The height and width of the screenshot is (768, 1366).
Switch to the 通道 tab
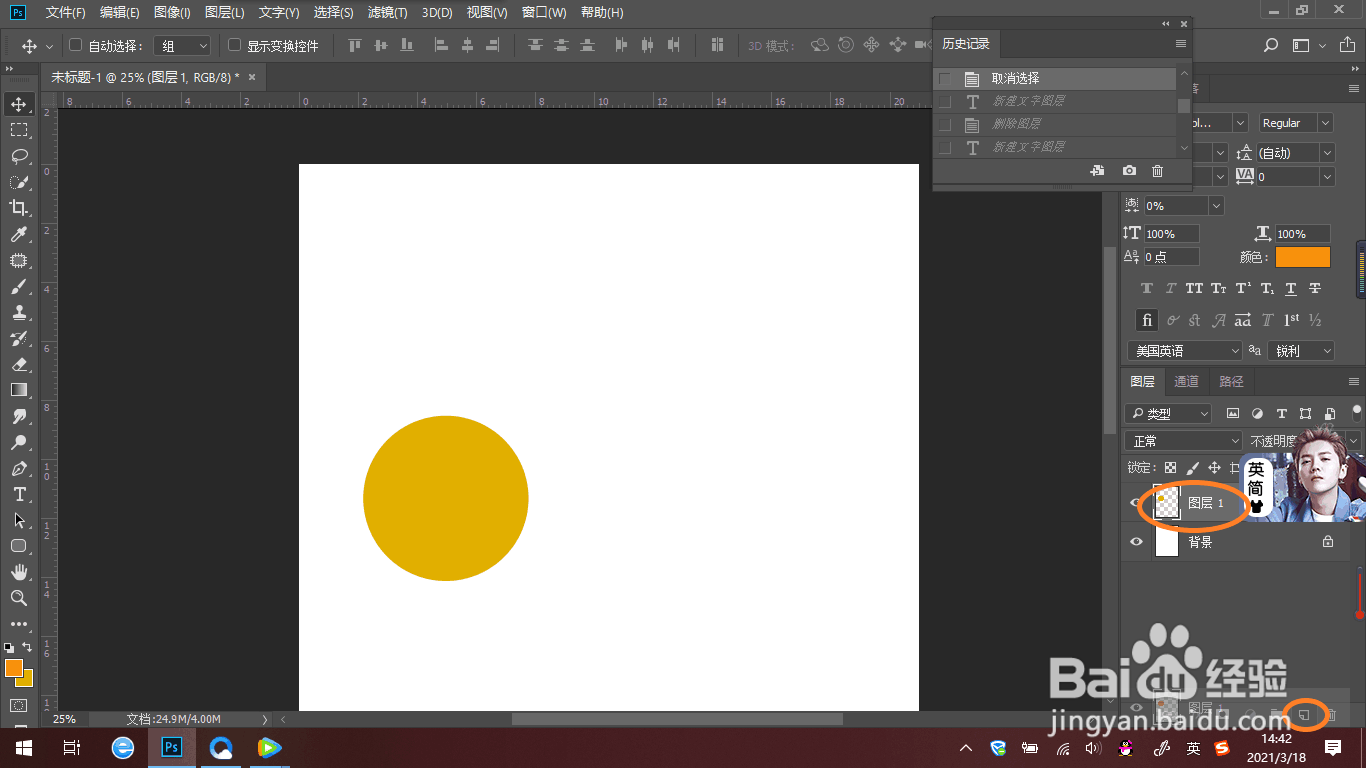[x=1186, y=381]
